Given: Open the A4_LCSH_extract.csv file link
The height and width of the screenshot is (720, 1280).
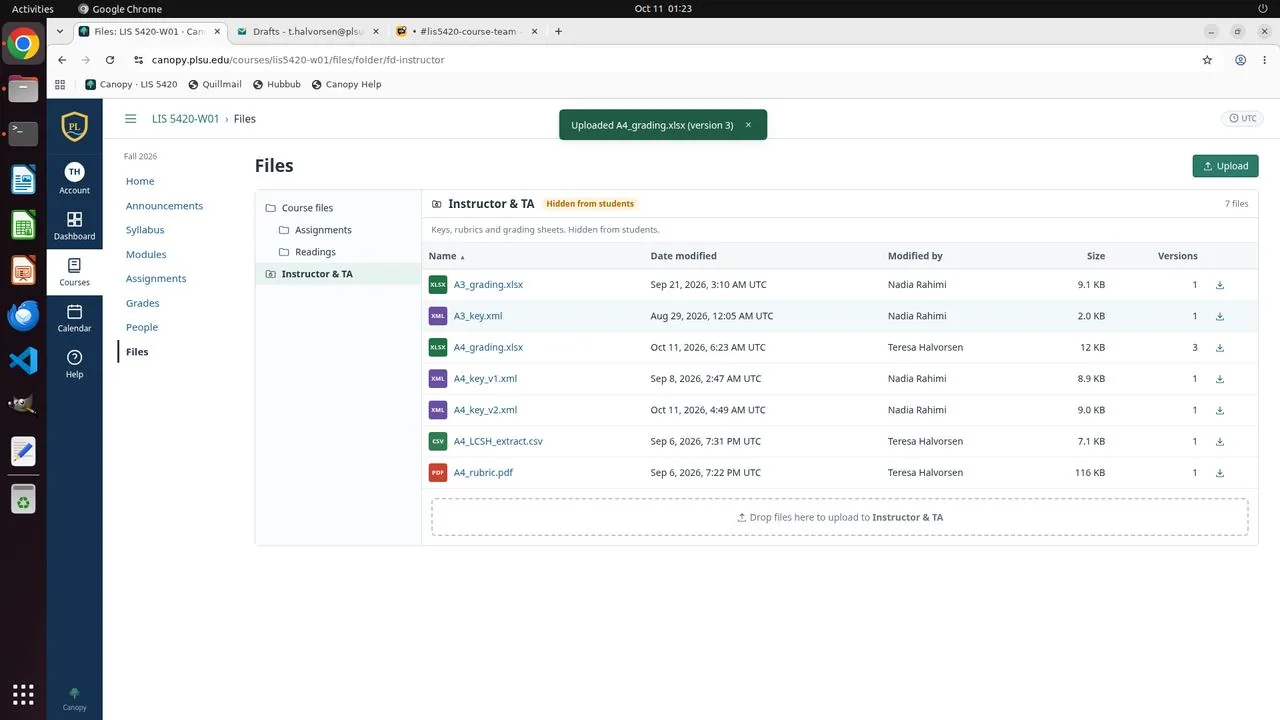Looking at the screenshot, I should [x=498, y=441].
